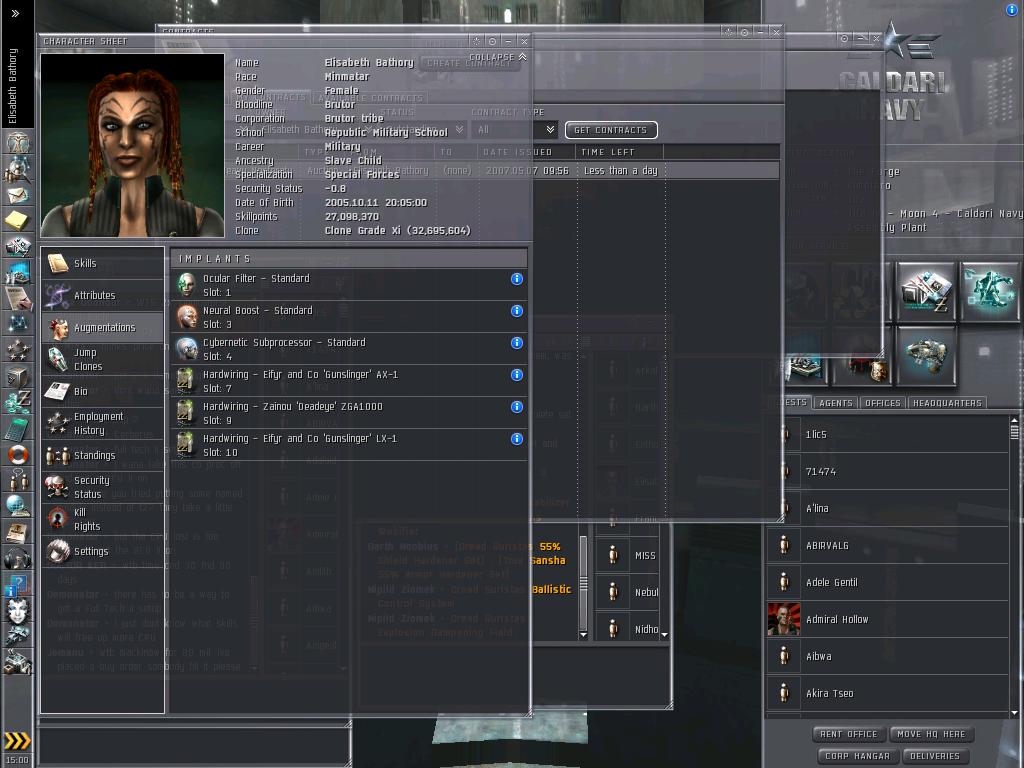Open the globe browser icon

coord(18,506)
